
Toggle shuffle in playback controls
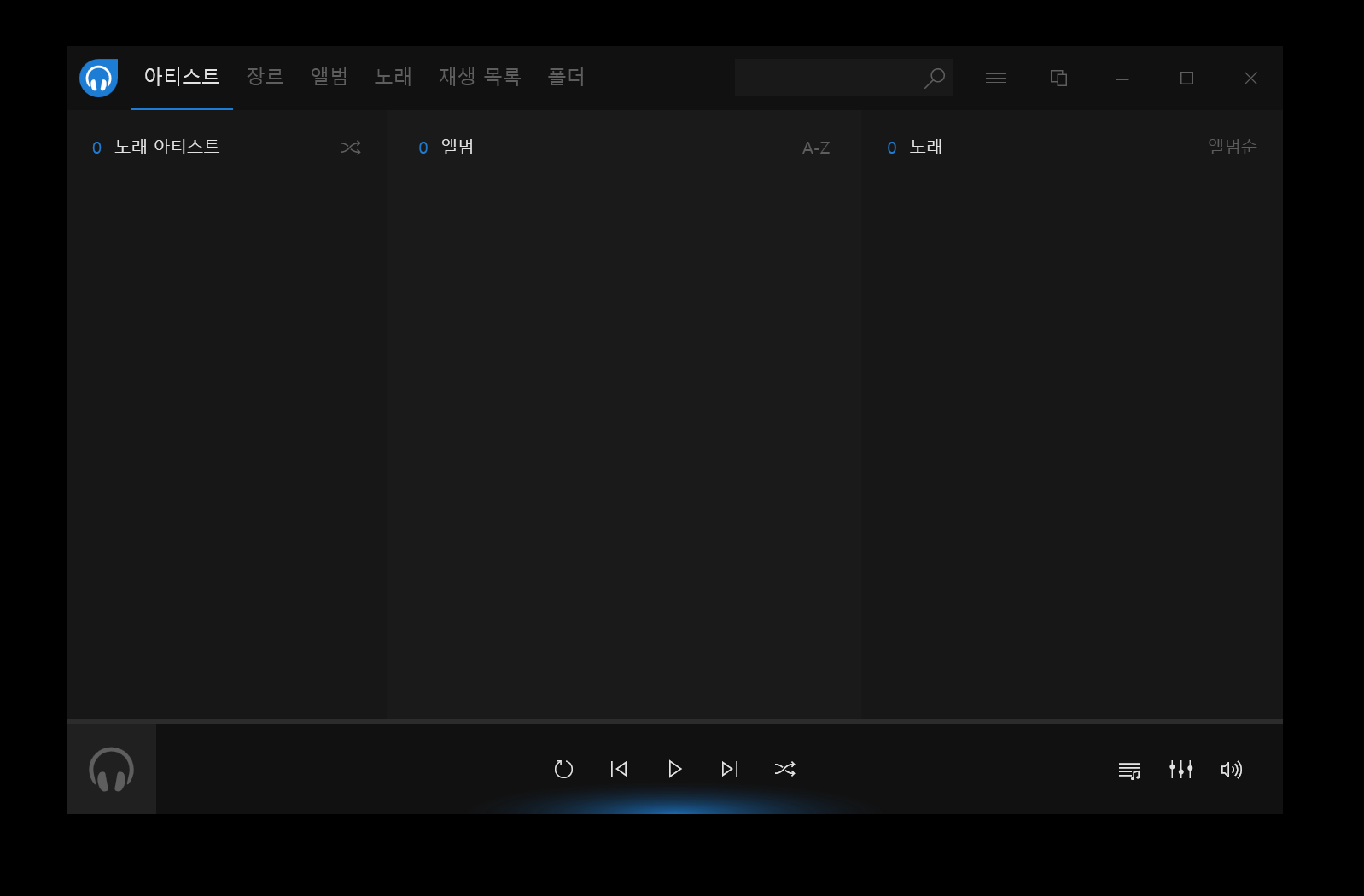click(x=785, y=769)
